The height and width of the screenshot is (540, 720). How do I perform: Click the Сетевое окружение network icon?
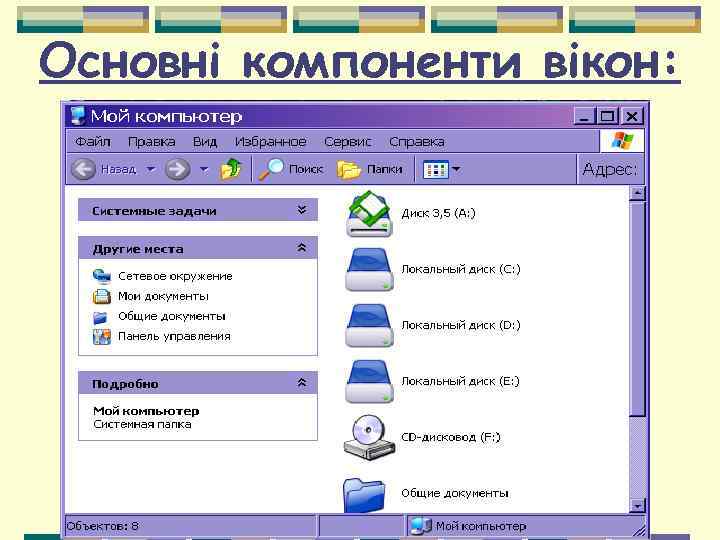pos(101,276)
